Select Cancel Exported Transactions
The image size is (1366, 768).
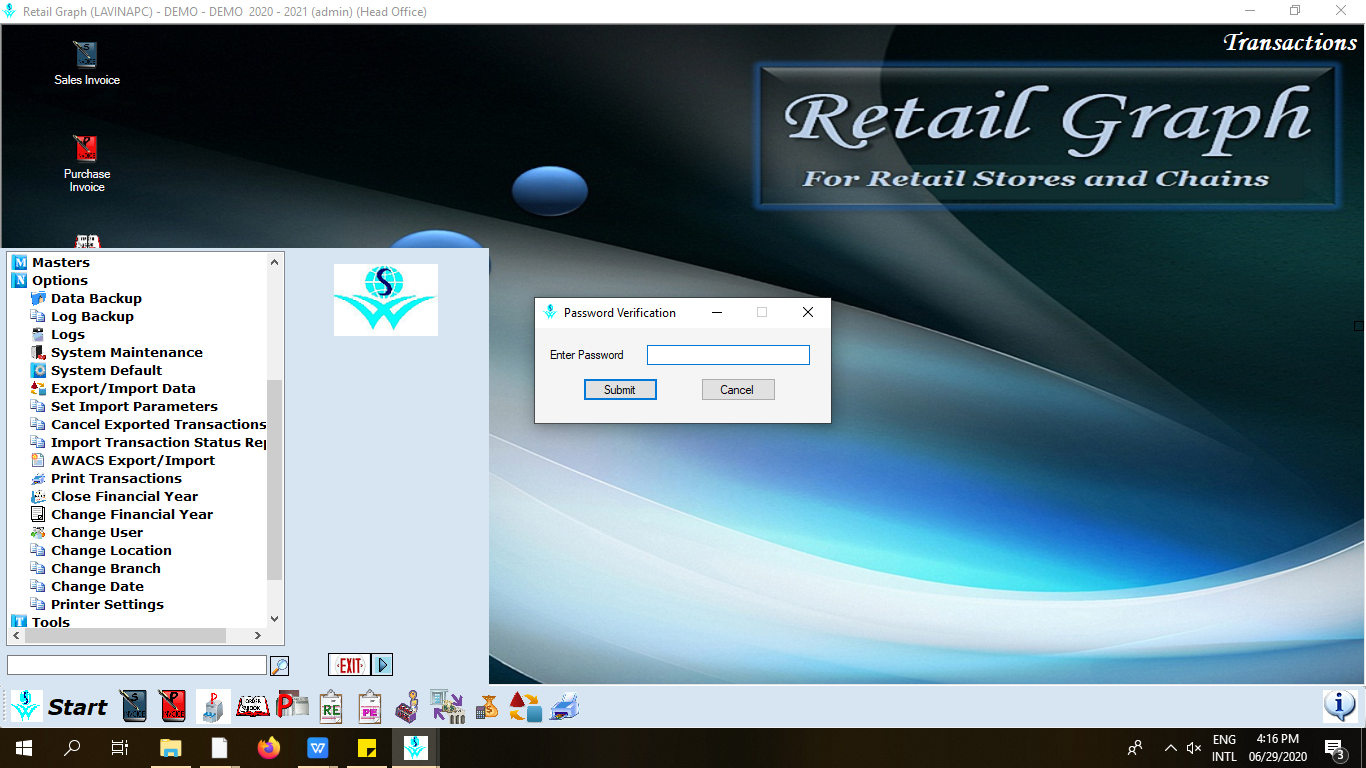158,424
